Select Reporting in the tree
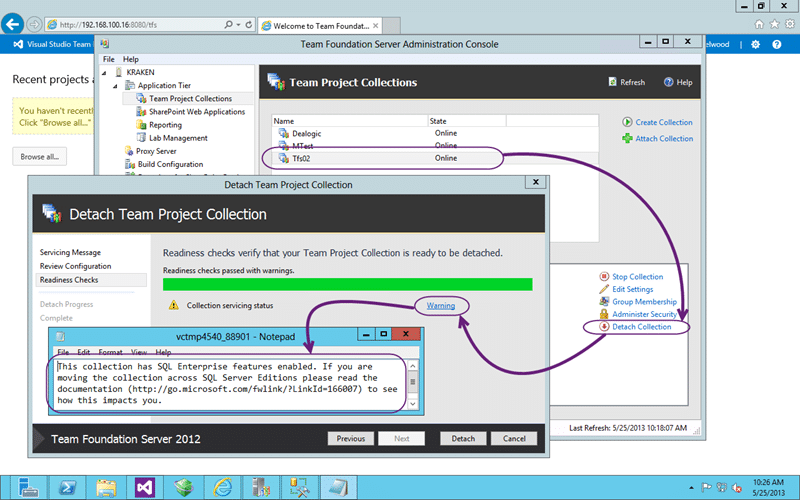Viewport: 800px width, 500px height. (165, 125)
